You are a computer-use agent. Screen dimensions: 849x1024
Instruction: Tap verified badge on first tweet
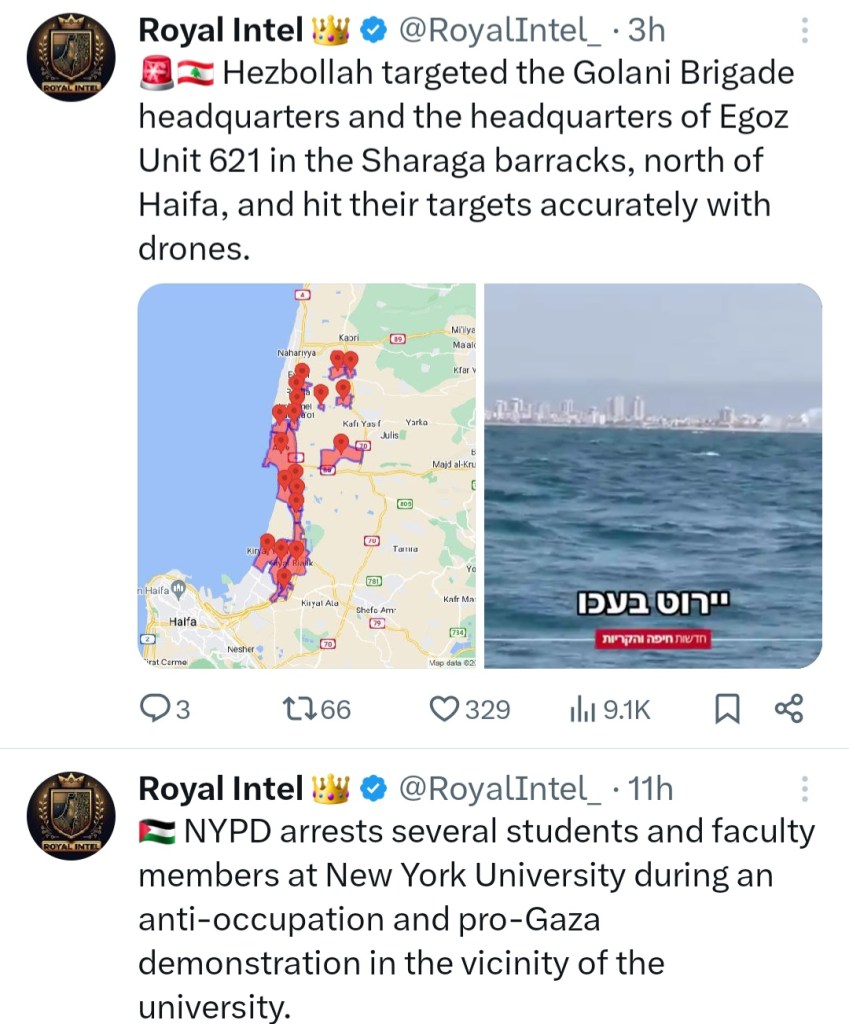pos(373,32)
